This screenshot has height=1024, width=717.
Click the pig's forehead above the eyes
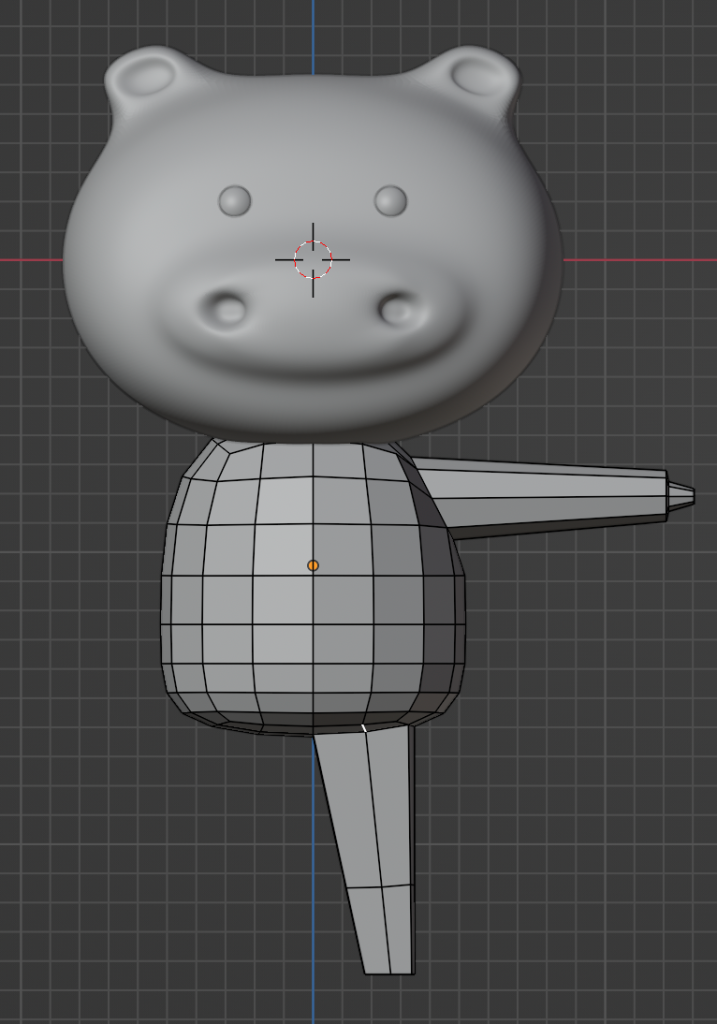pos(313,140)
